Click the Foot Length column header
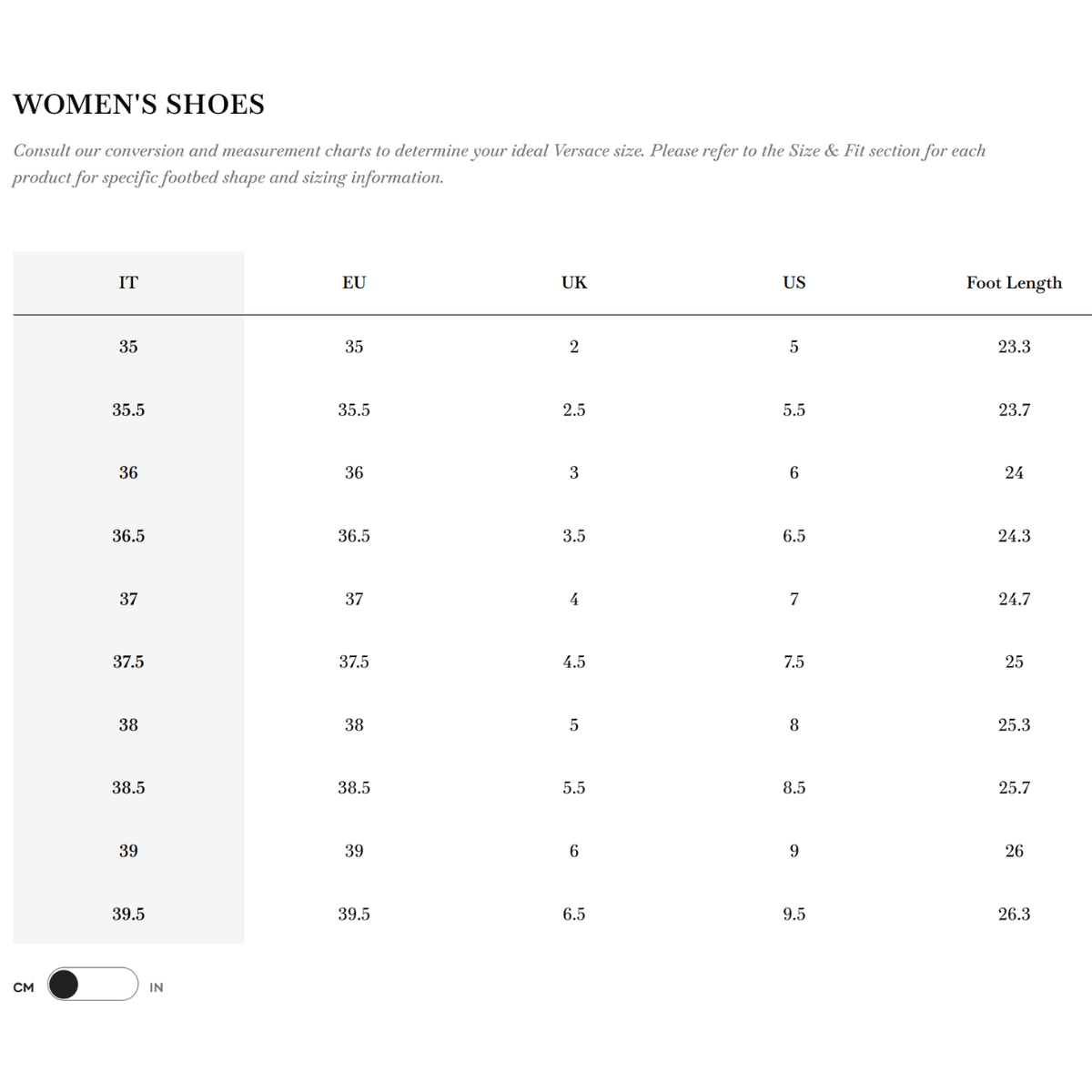The image size is (1092, 1092). (x=1014, y=283)
